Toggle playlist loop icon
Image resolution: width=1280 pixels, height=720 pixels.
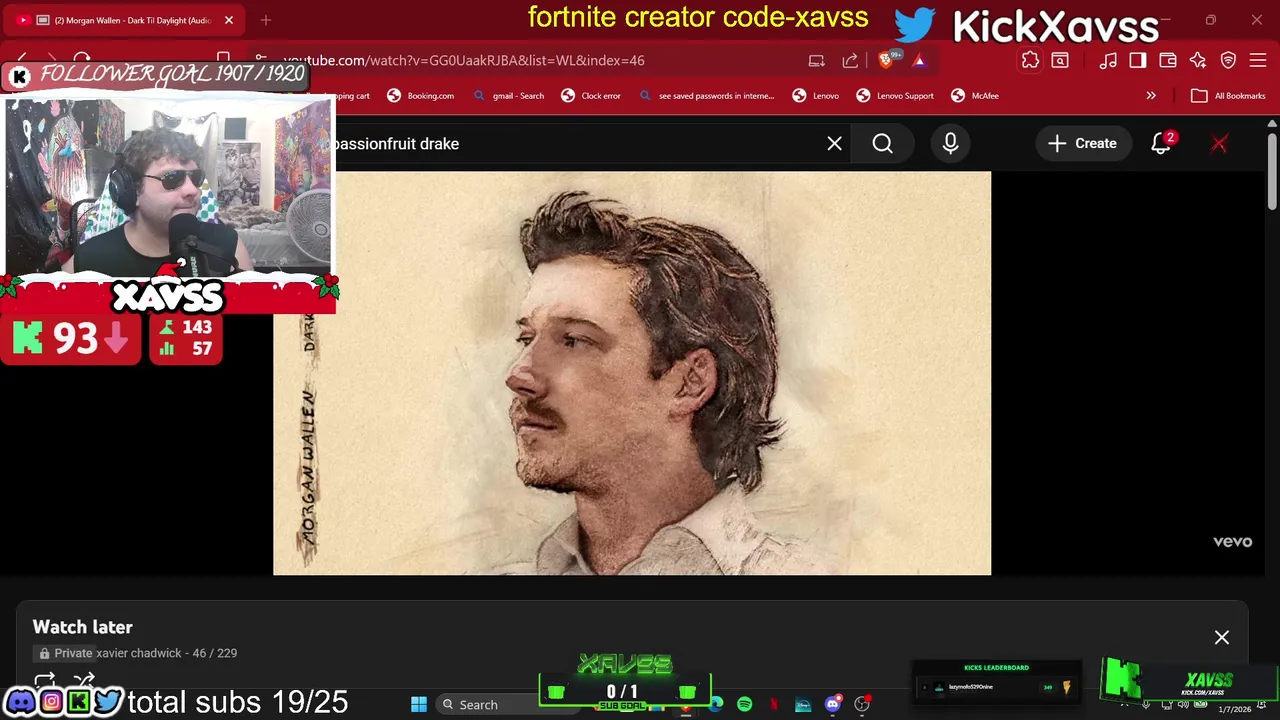point(44,681)
